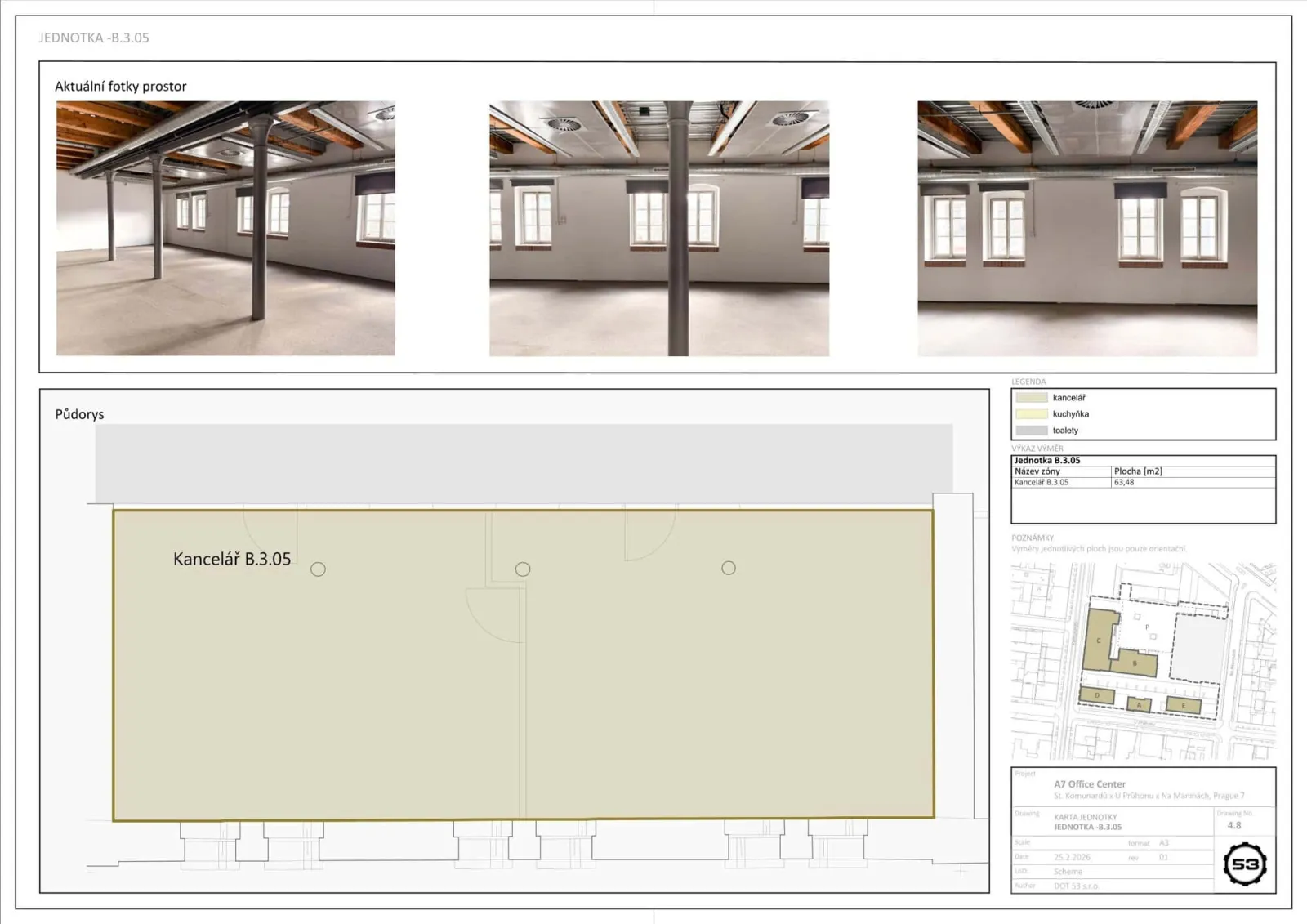
Task: Click building C on the site map
Action: tap(1100, 641)
